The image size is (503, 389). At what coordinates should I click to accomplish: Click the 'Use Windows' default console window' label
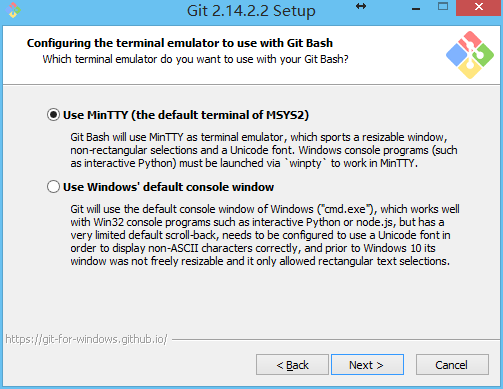click(168, 187)
